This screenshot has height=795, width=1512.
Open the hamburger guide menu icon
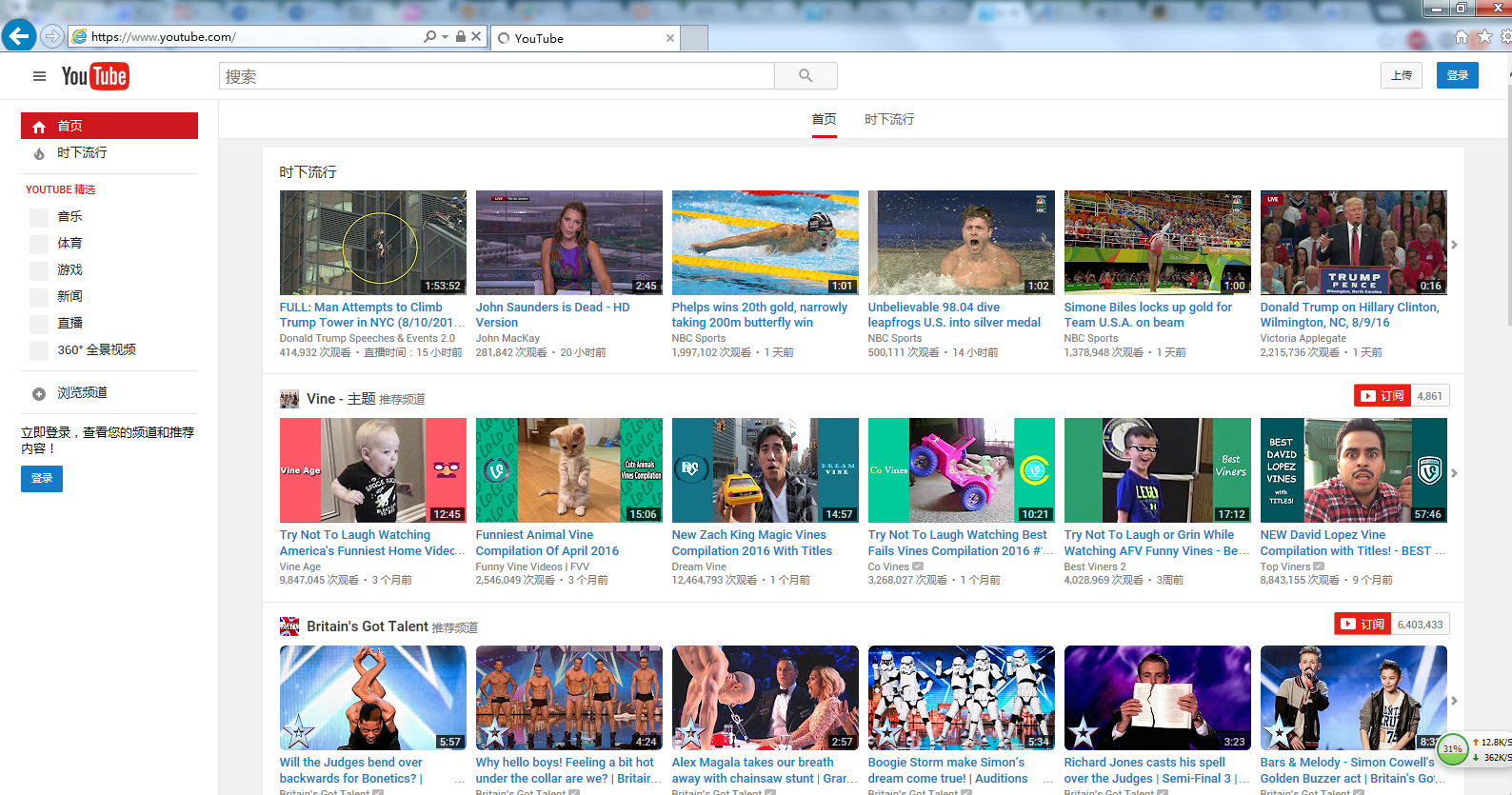(x=39, y=76)
